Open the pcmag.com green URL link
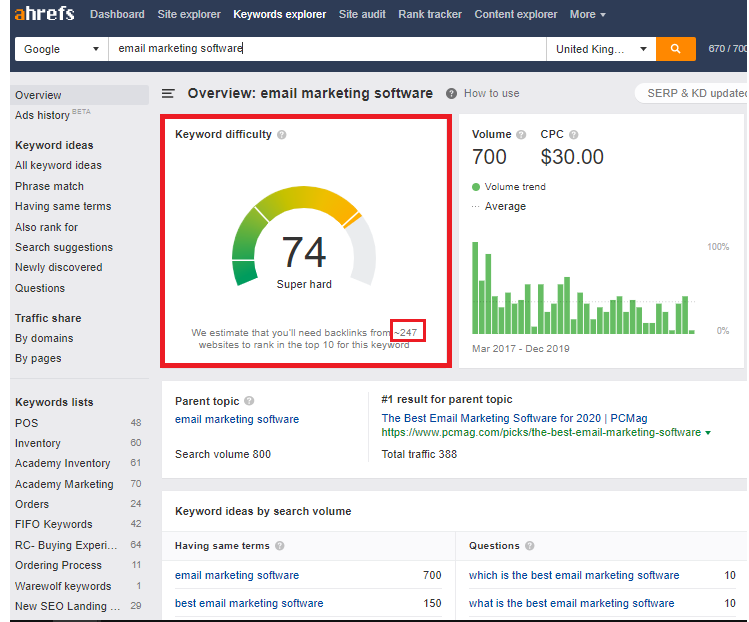 (x=541, y=433)
